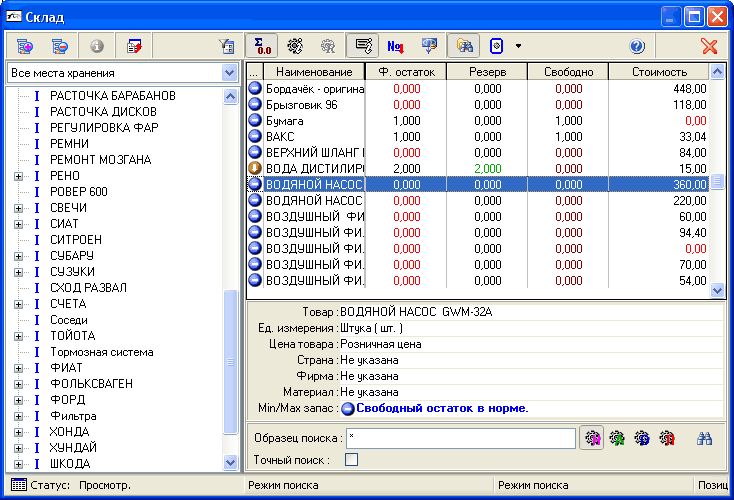This screenshot has height=500, width=734.
Task: Click the binoculars search icon
Action: pos(704,438)
